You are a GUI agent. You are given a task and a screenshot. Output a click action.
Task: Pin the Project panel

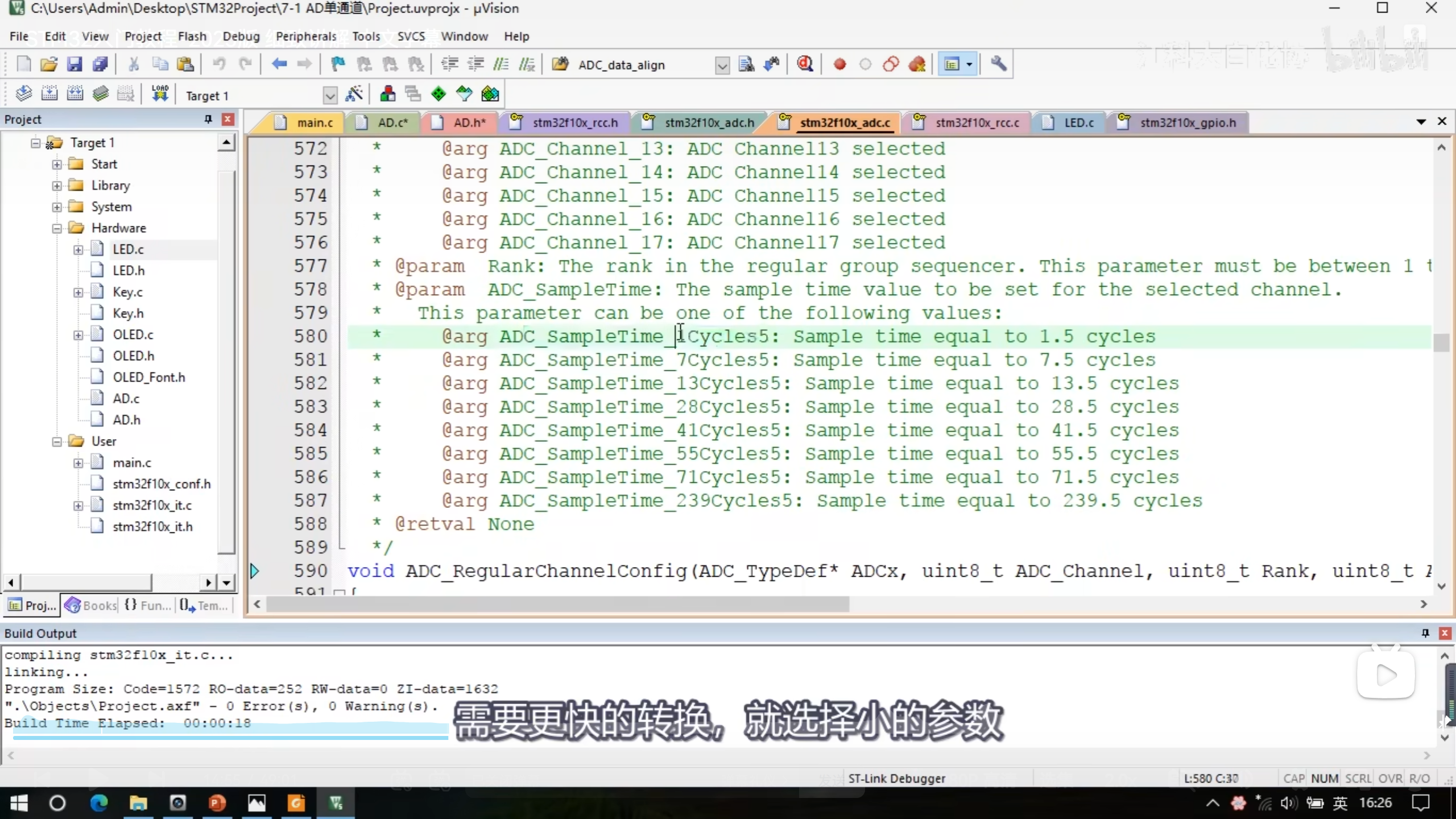coord(208,119)
